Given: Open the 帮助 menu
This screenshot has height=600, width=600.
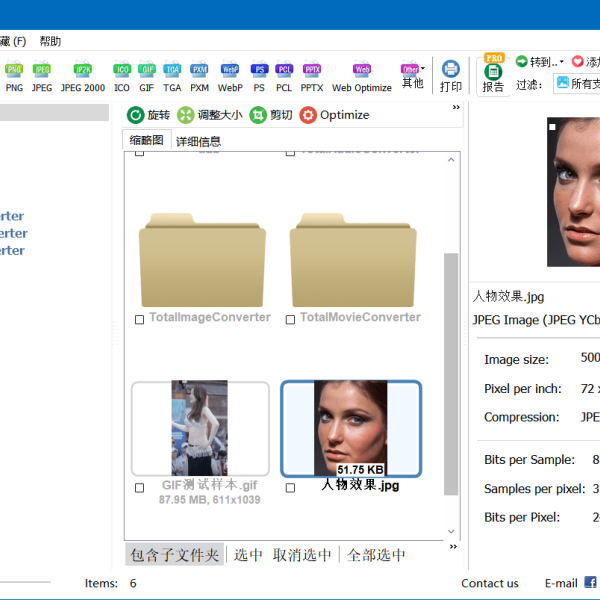Looking at the screenshot, I should point(50,41).
